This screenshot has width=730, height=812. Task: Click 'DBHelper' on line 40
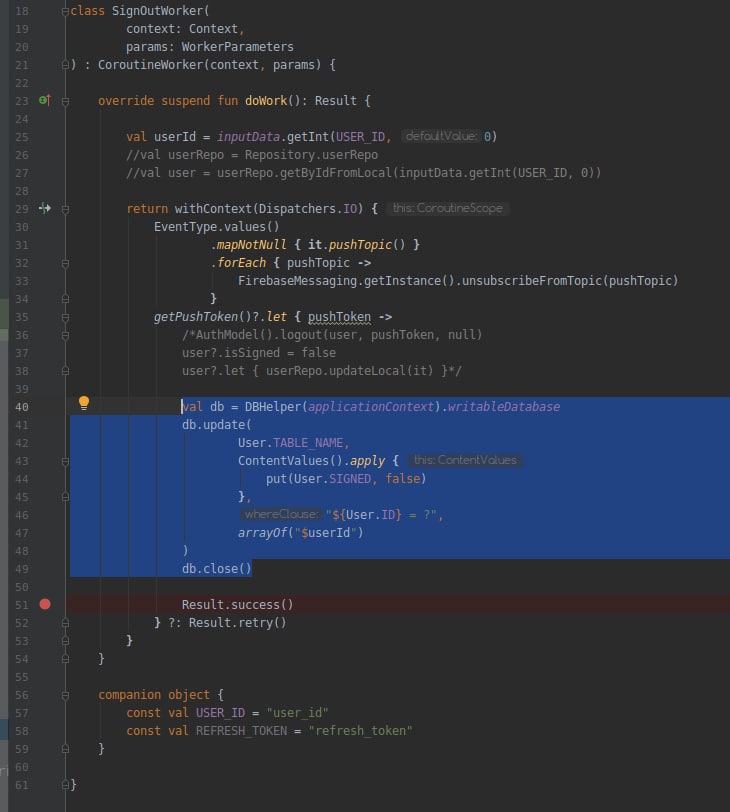272,407
